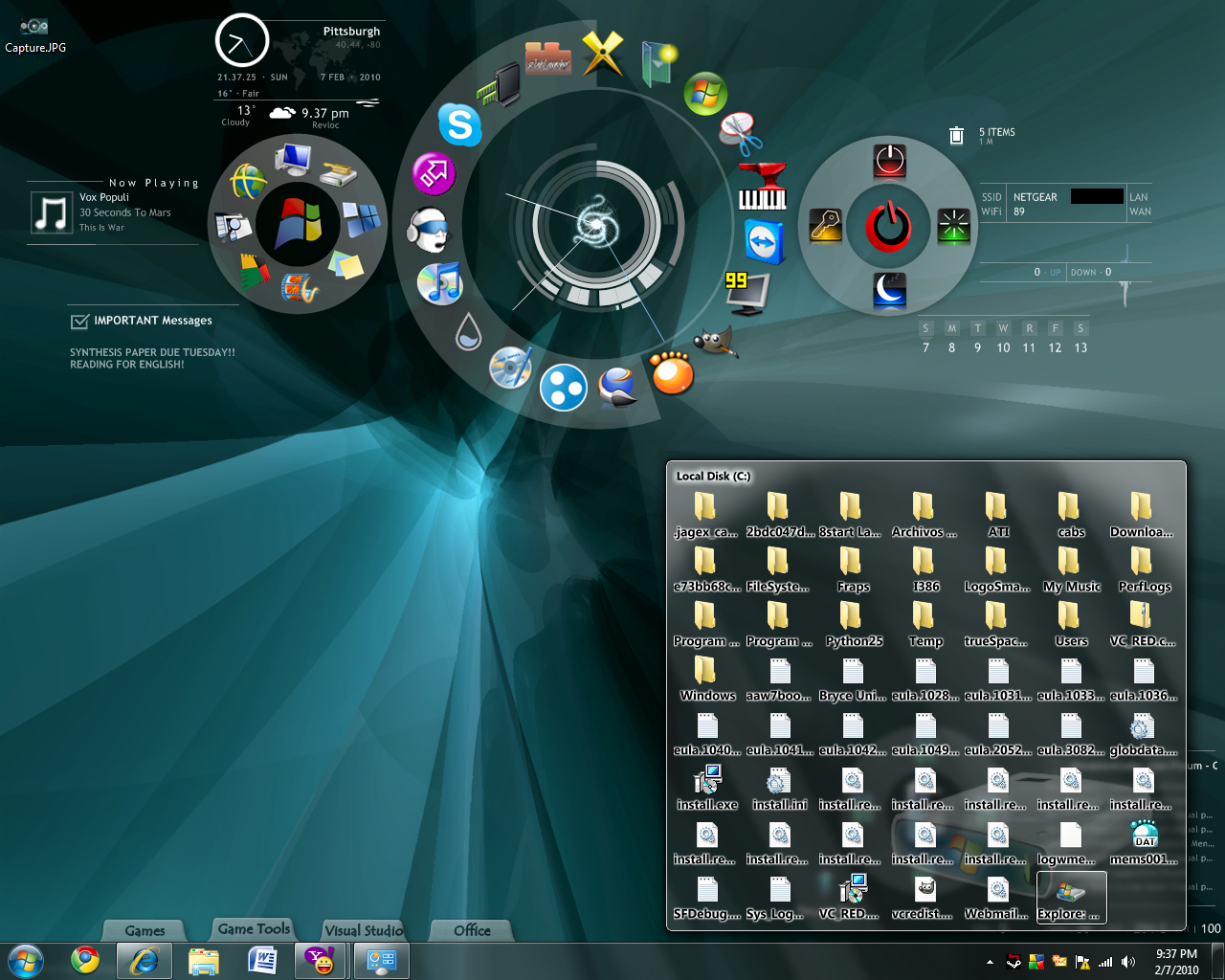The width and height of the screenshot is (1225, 980).
Task: Click the volume speaker tray icon
Action: click(1128, 962)
